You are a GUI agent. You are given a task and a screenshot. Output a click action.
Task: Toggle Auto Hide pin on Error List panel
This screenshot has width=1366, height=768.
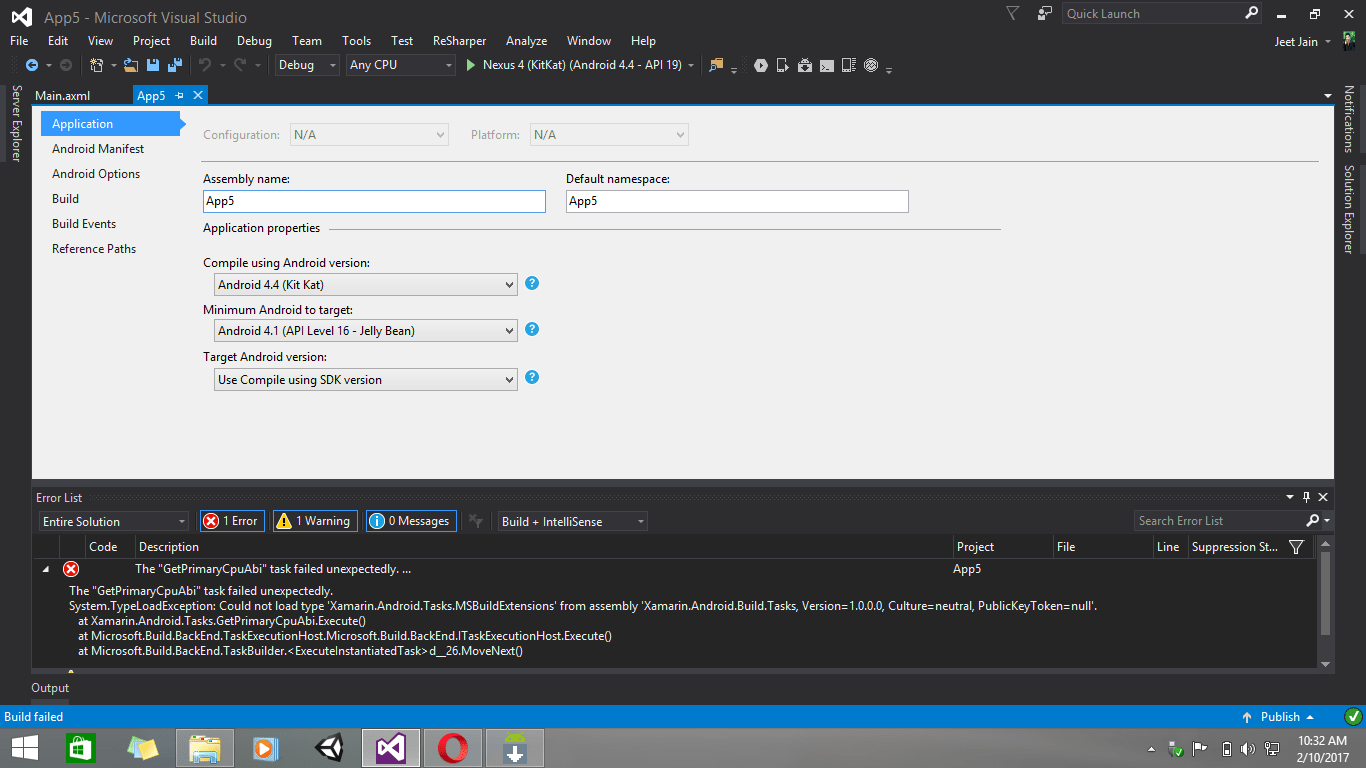pos(1306,497)
